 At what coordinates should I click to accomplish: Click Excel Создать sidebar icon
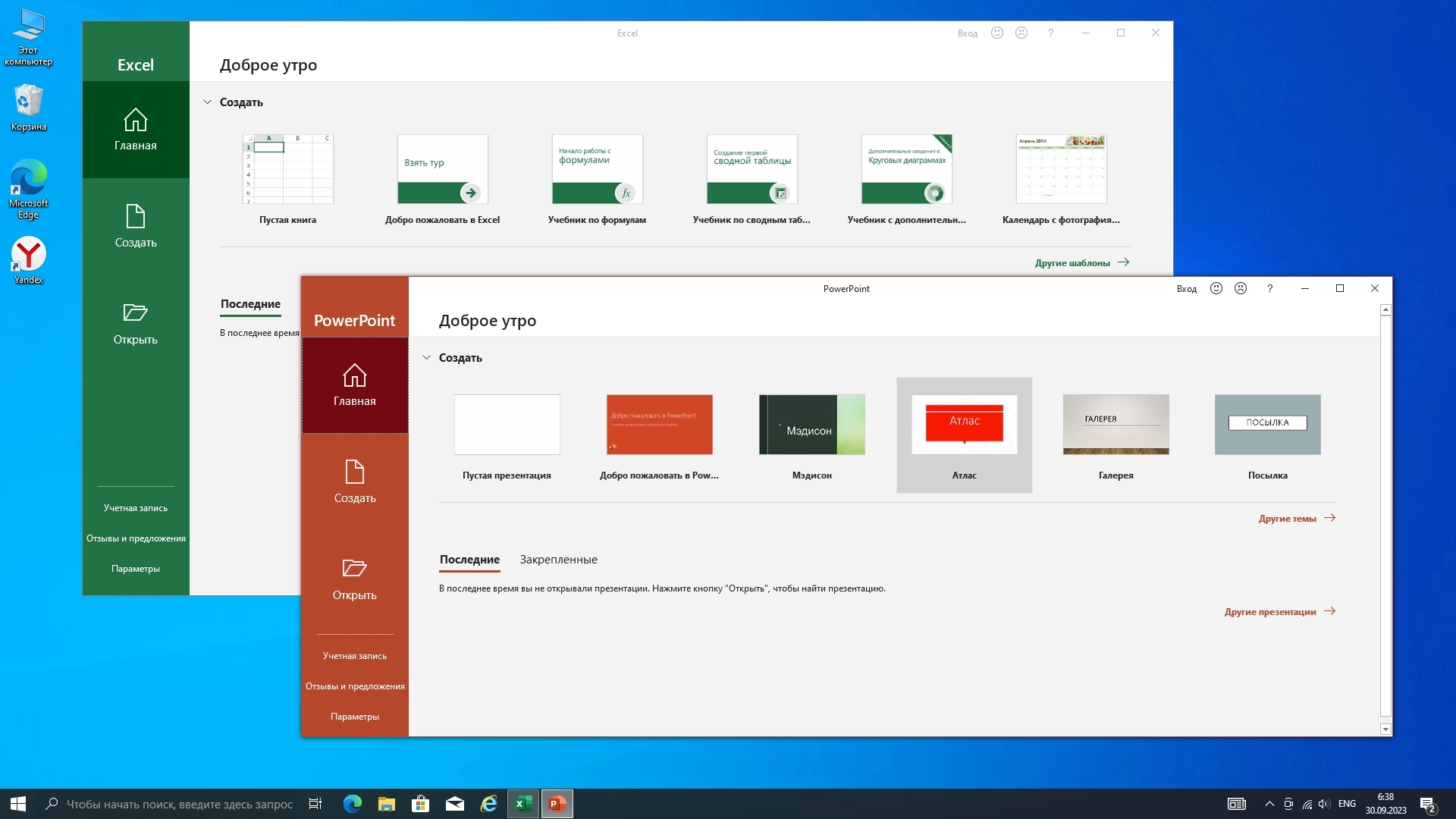click(136, 218)
